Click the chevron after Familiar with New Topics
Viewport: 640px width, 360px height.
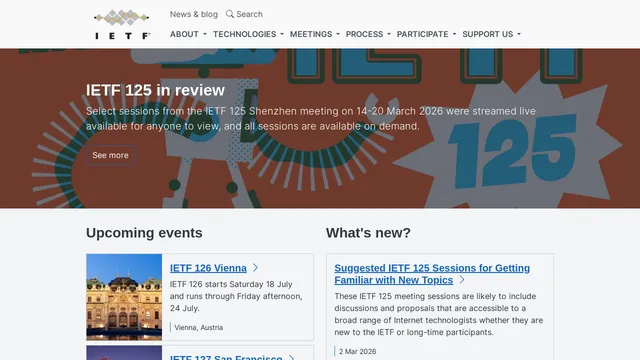coord(462,280)
